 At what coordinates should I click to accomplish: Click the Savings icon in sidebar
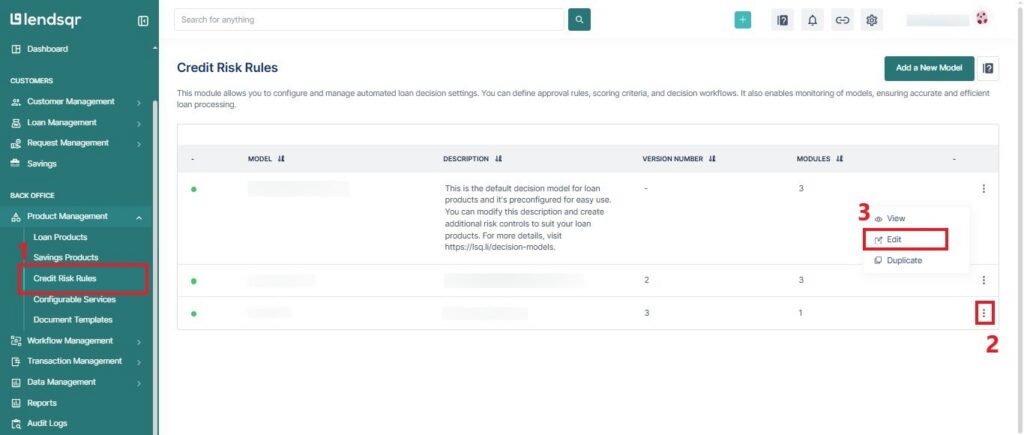coord(16,164)
